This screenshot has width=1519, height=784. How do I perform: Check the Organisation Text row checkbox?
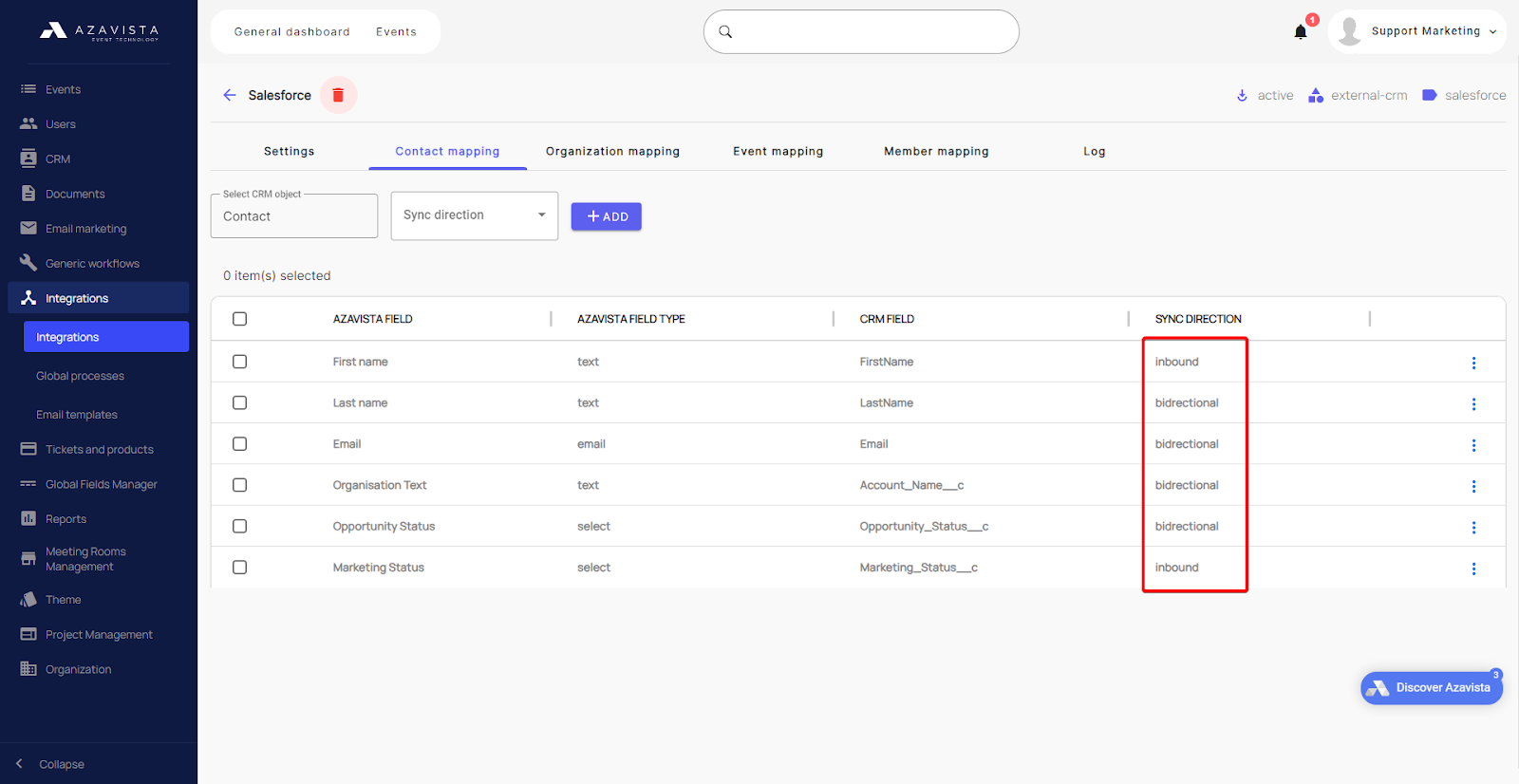(239, 485)
